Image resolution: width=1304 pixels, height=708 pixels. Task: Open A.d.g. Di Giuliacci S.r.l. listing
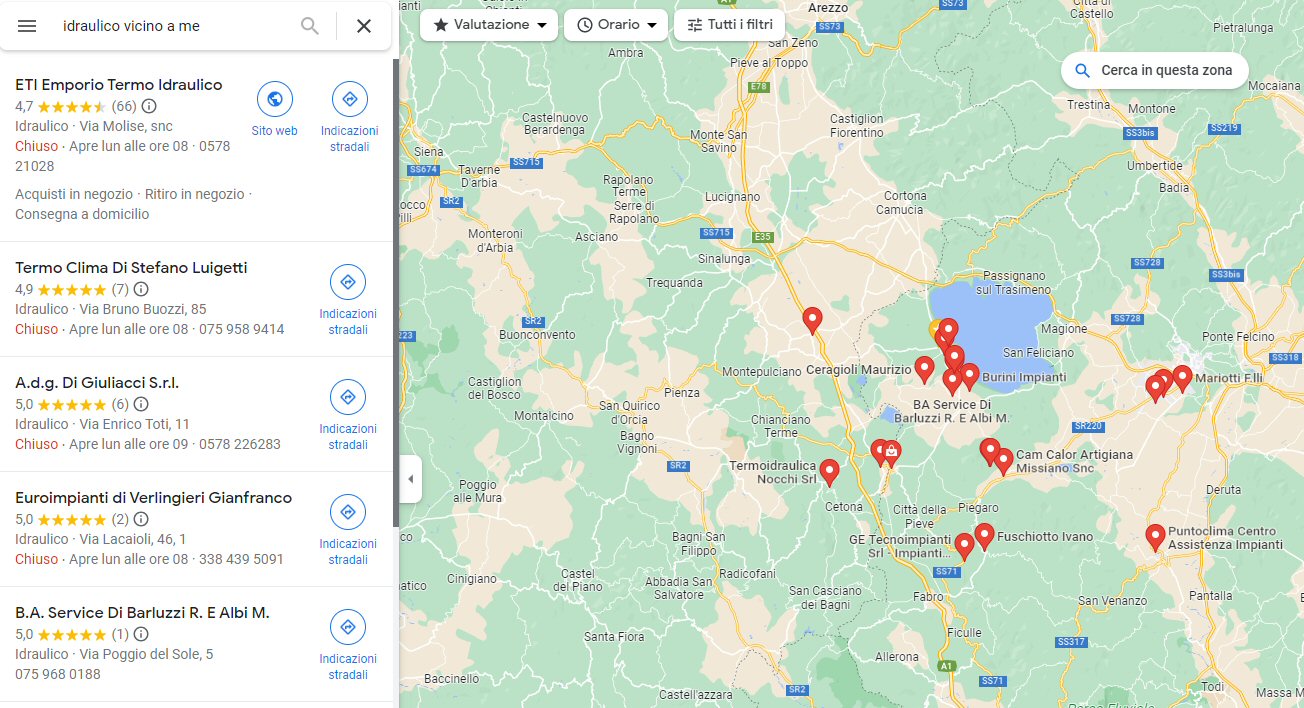97,383
